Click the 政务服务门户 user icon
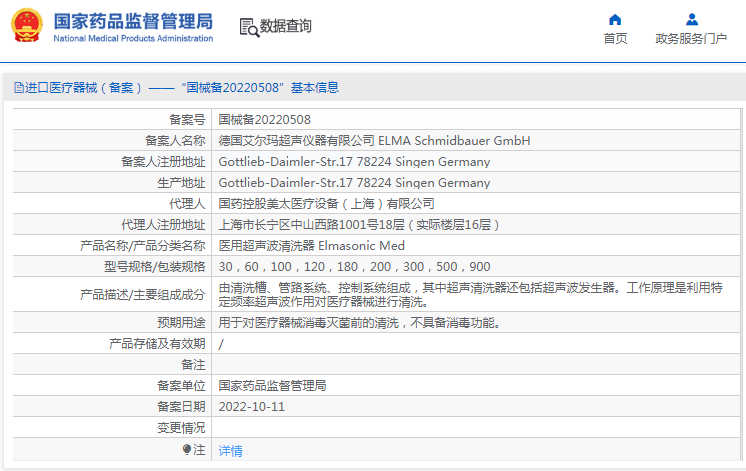 pos(692,20)
